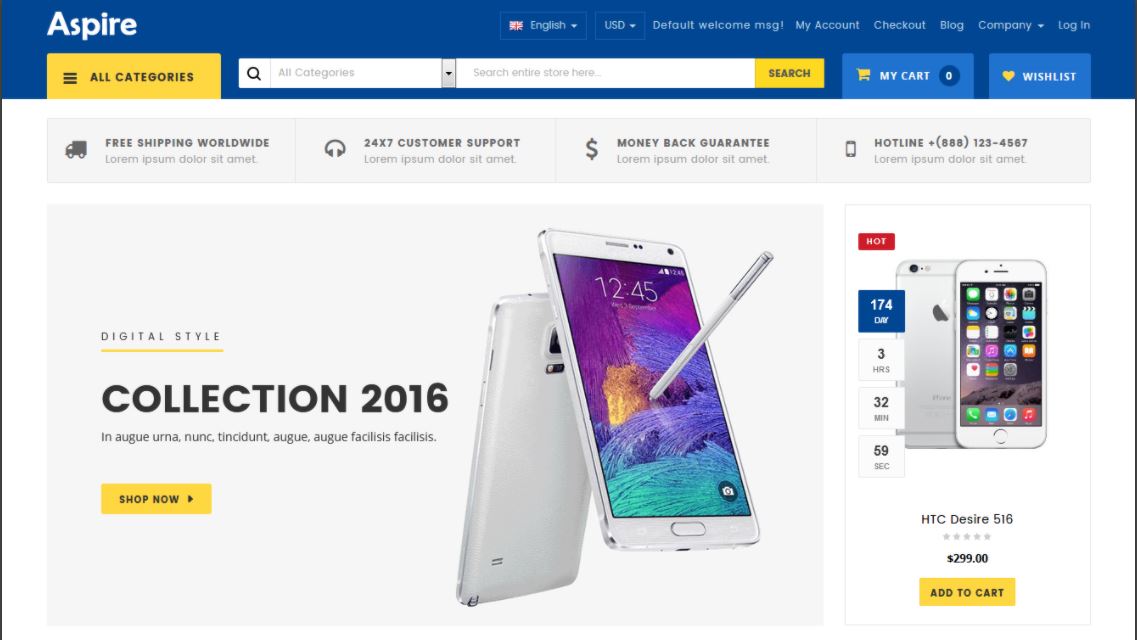The width and height of the screenshot is (1137, 640).
Task: Click the Aspire logo
Action: pos(92,25)
